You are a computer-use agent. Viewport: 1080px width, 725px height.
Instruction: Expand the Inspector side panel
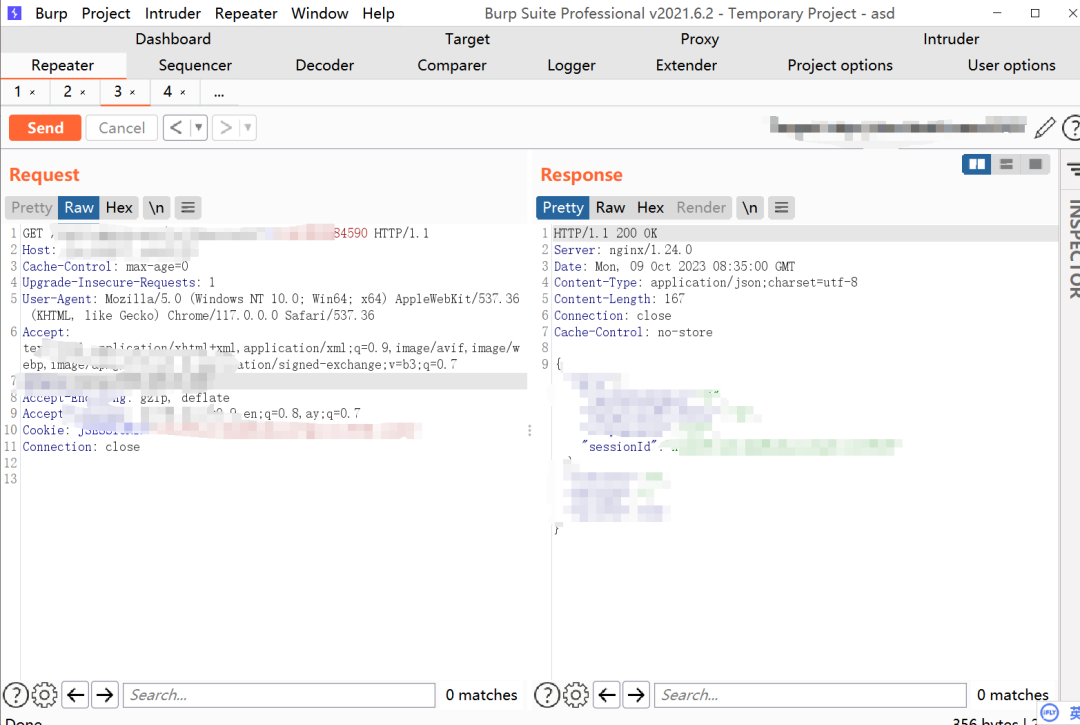1073,248
